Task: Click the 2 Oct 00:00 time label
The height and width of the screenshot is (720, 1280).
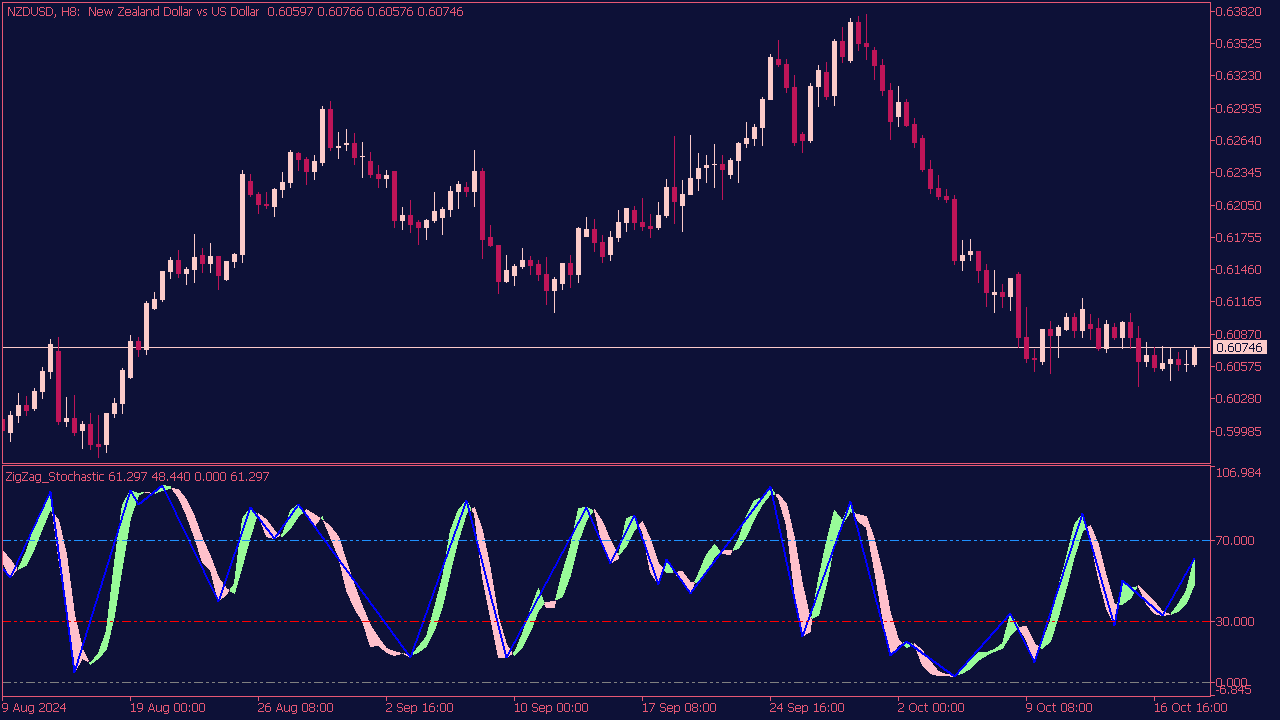Action: click(931, 708)
